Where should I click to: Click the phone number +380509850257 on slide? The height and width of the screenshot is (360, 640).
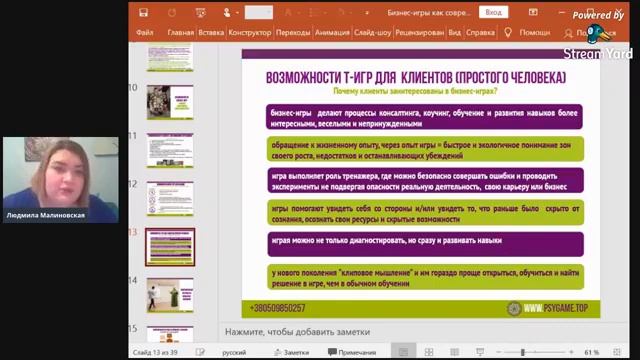tap(278, 309)
